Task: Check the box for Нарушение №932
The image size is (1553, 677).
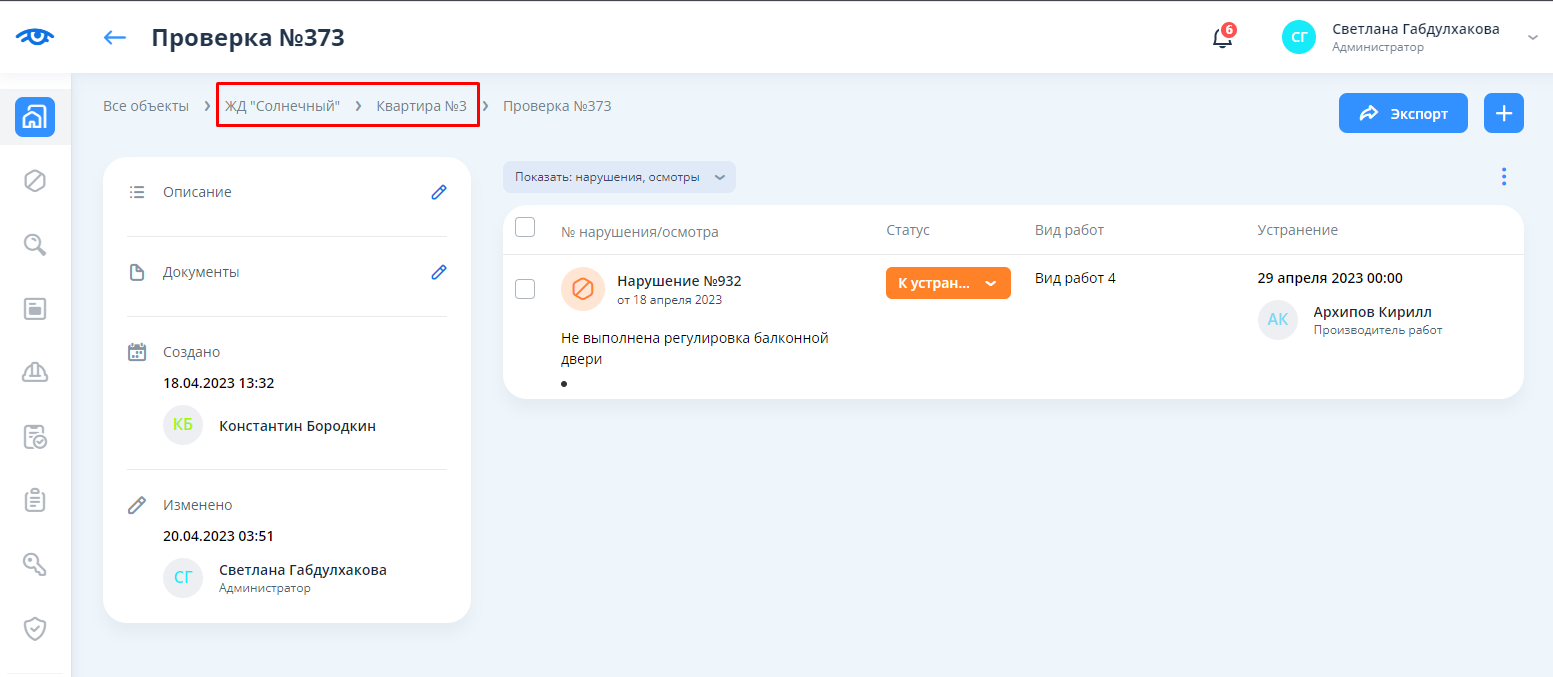Action: [525, 289]
